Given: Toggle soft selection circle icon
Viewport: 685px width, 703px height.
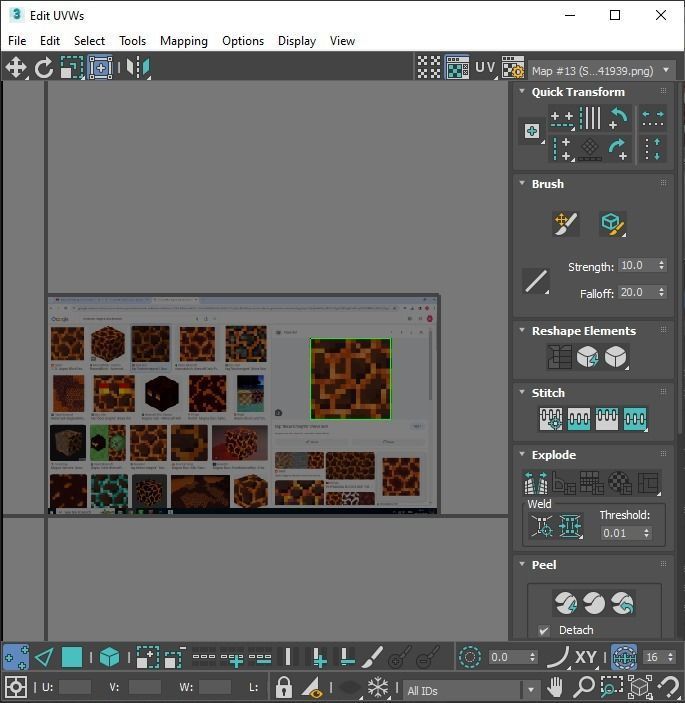Looking at the screenshot, I should (469, 658).
